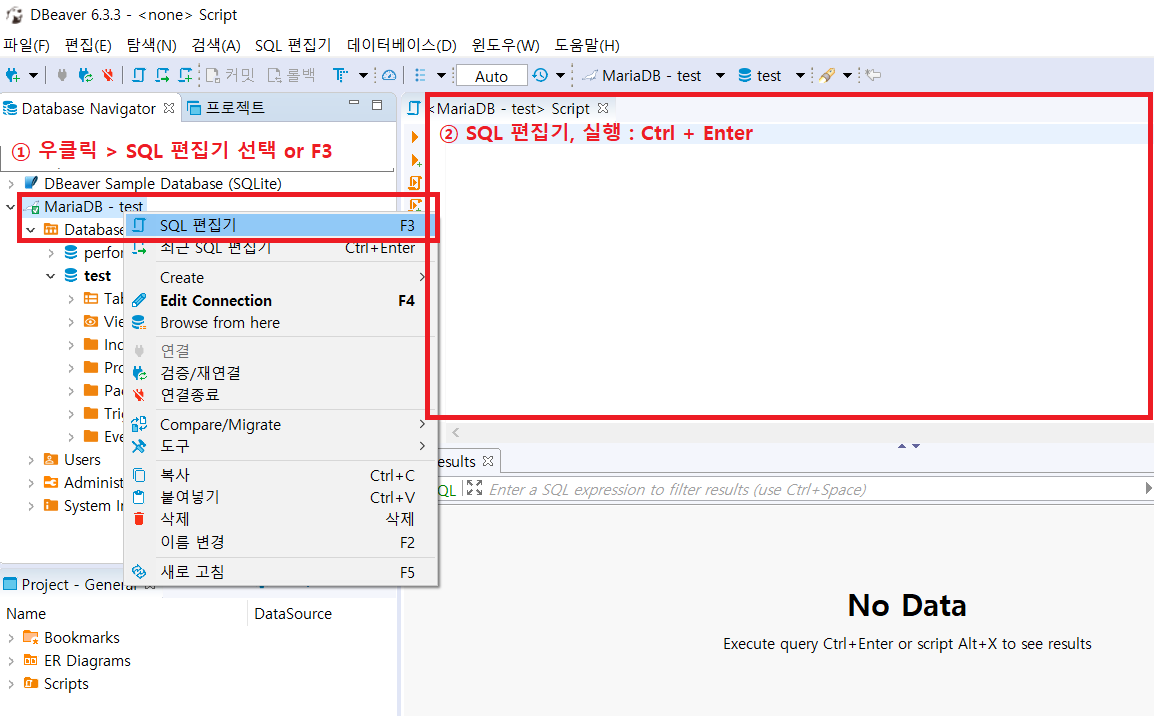Click Execute statement in new tab icon
This screenshot has width=1154, height=716.
coord(416,160)
